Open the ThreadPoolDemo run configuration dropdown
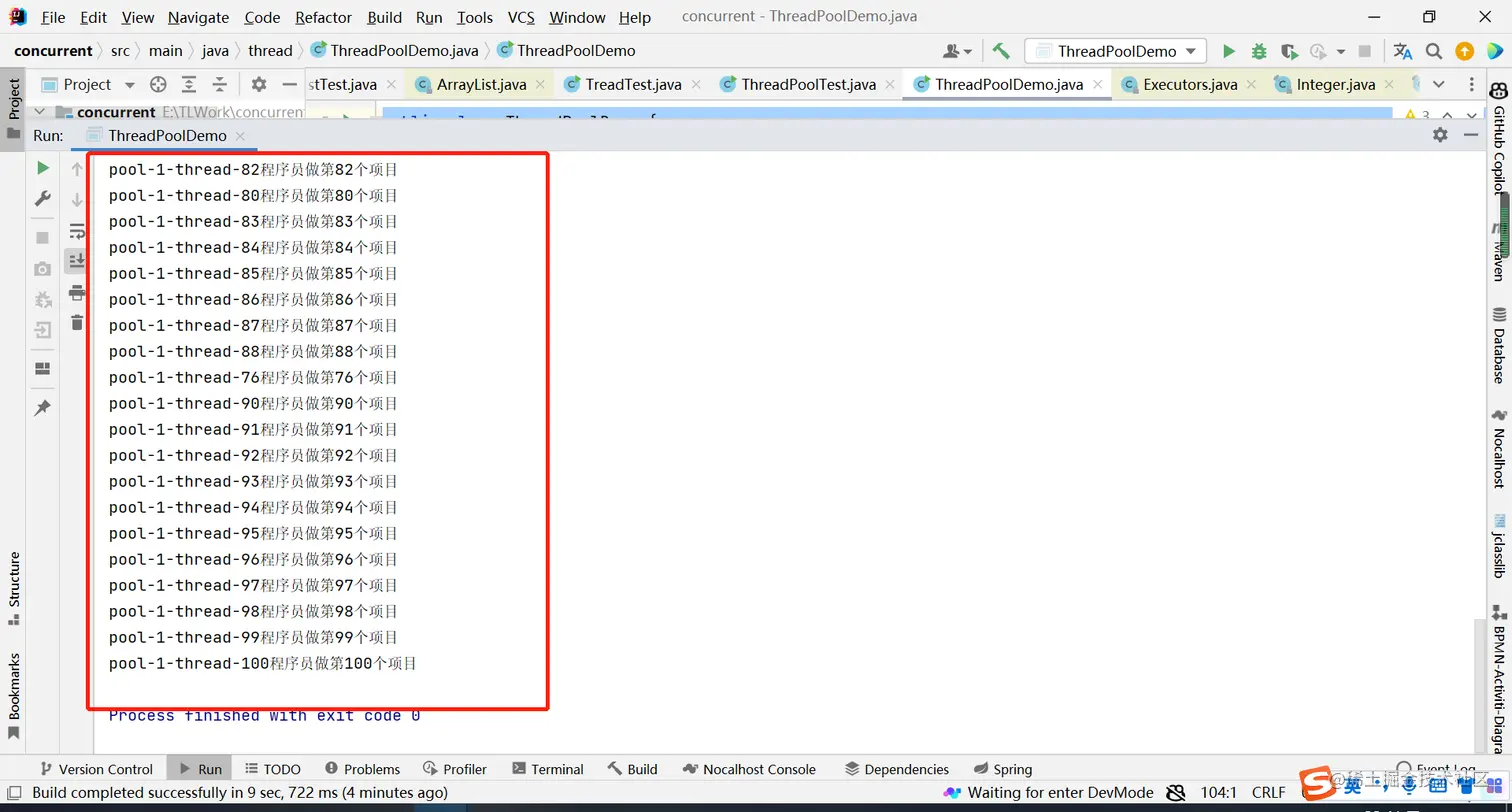This screenshot has height=812, width=1512. pos(1116,51)
